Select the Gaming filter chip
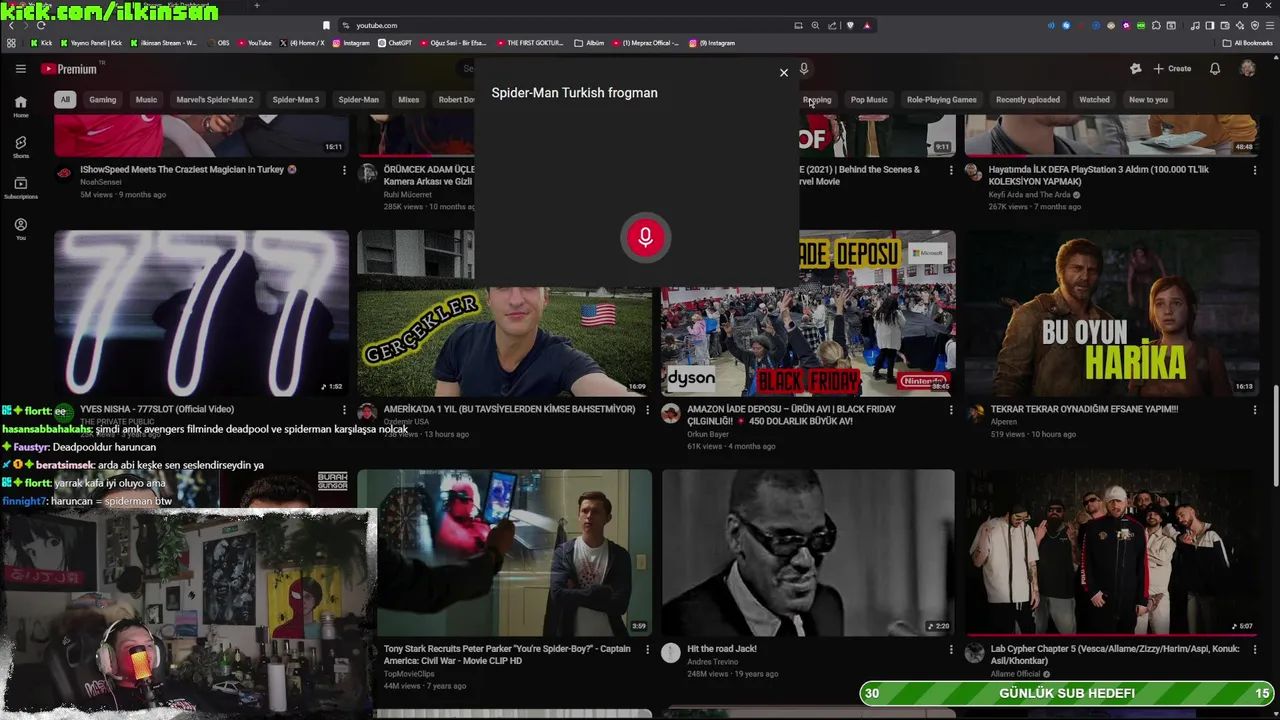 103,100
